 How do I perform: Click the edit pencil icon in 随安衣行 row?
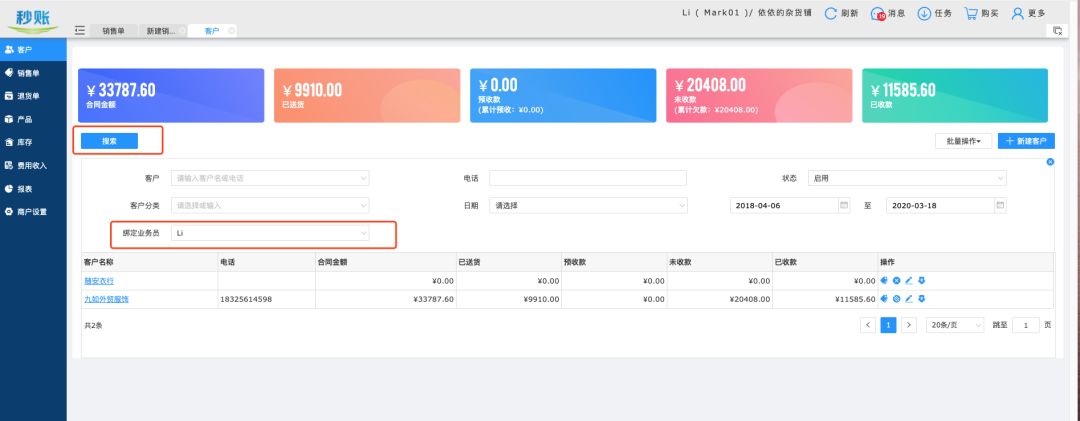click(908, 280)
